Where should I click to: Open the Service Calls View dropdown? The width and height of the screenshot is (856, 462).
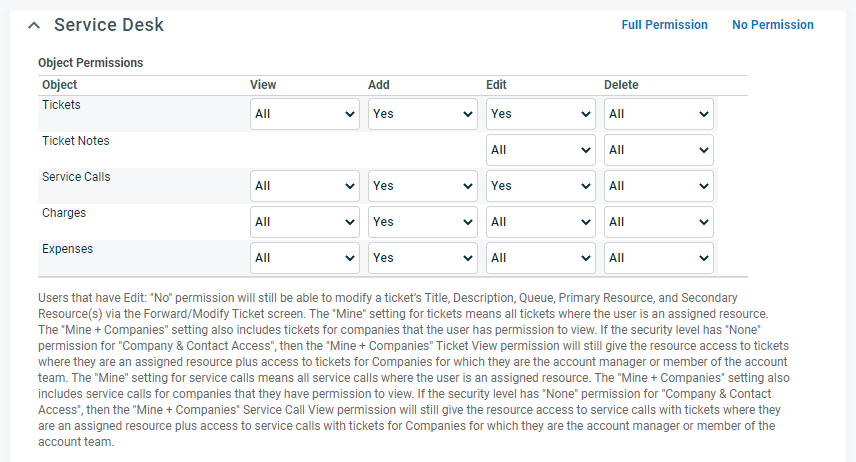[x=305, y=186]
